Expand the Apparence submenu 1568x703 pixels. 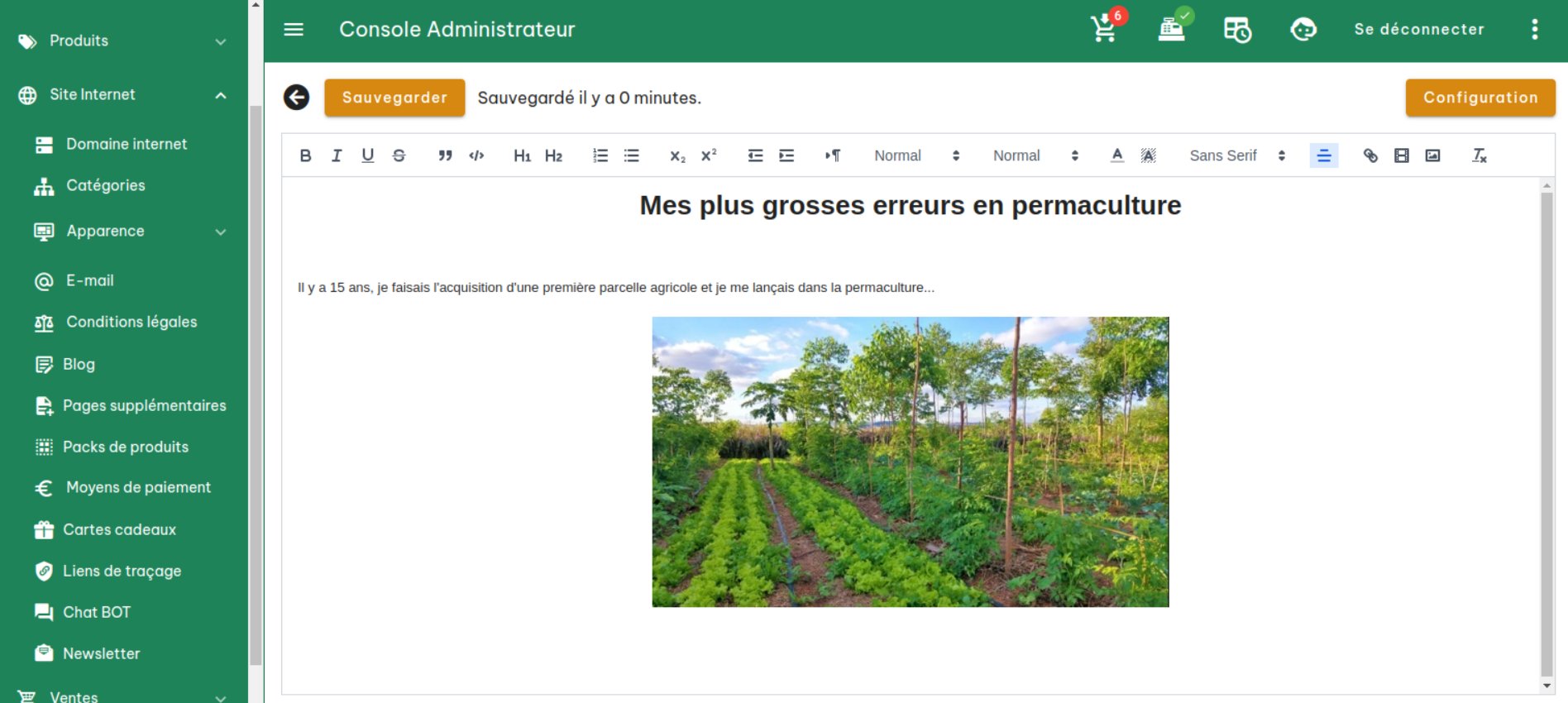(221, 232)
